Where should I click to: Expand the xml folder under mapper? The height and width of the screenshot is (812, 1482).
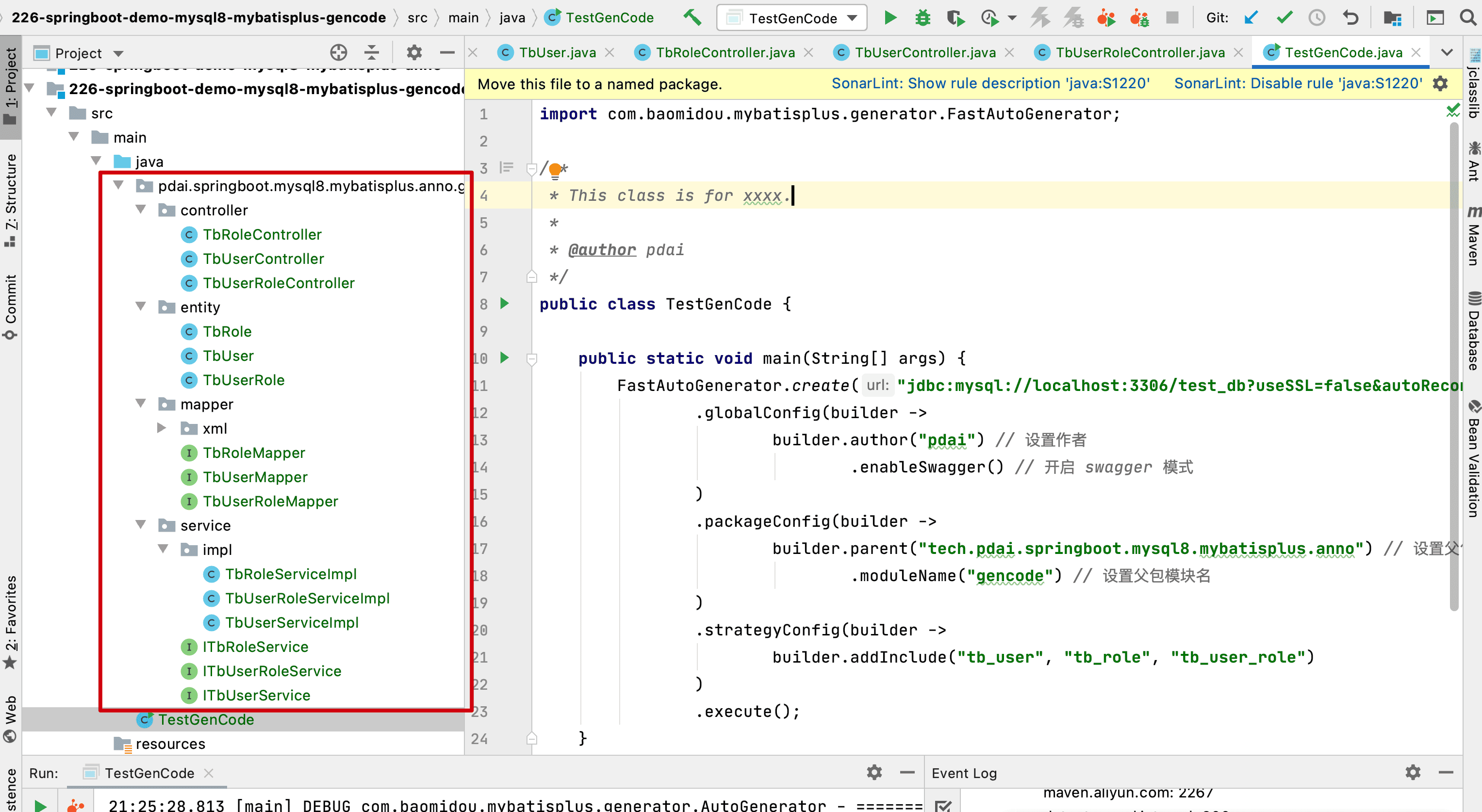pyautogui.click(x=162, y=428)
